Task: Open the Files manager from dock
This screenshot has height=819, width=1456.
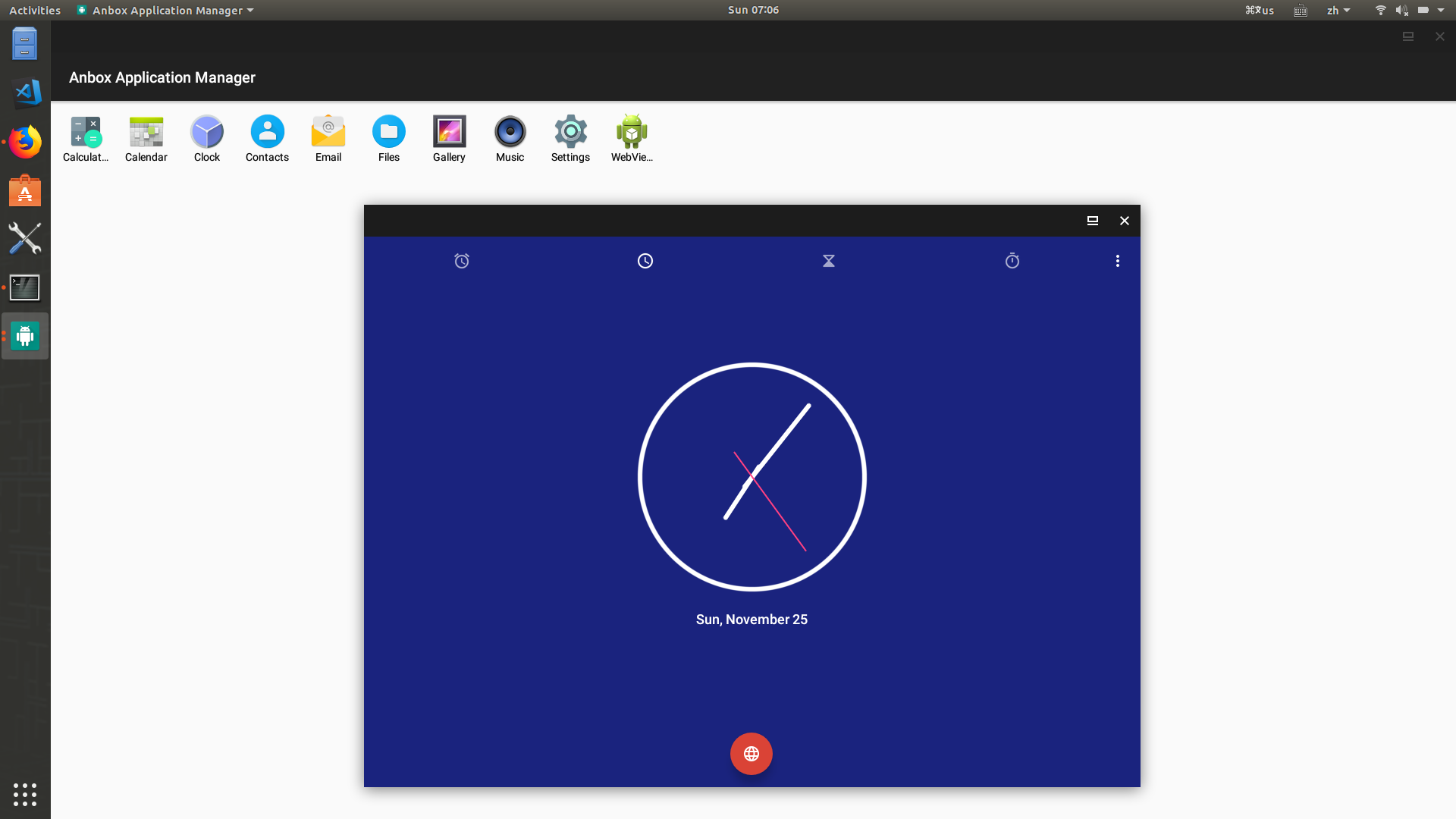Action: coord(25,44)
